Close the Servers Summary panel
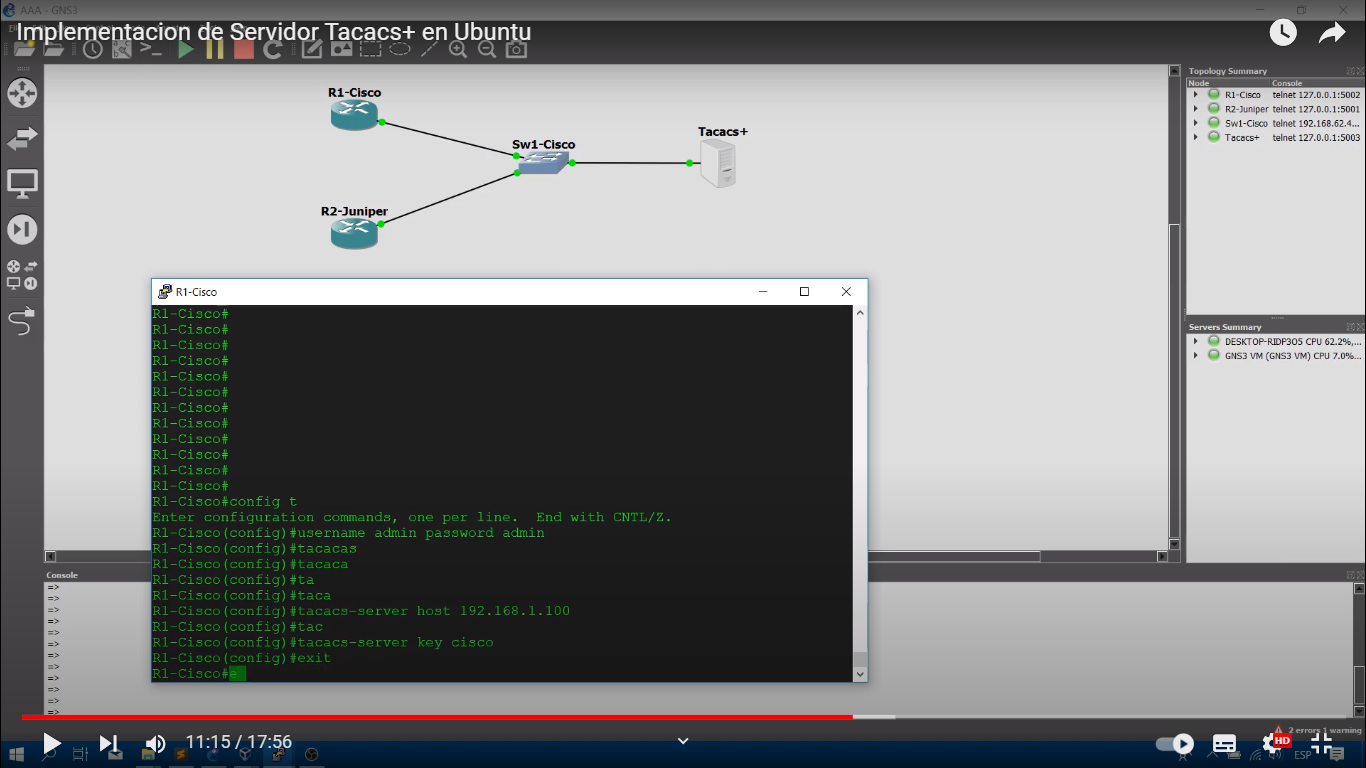 1359,327
